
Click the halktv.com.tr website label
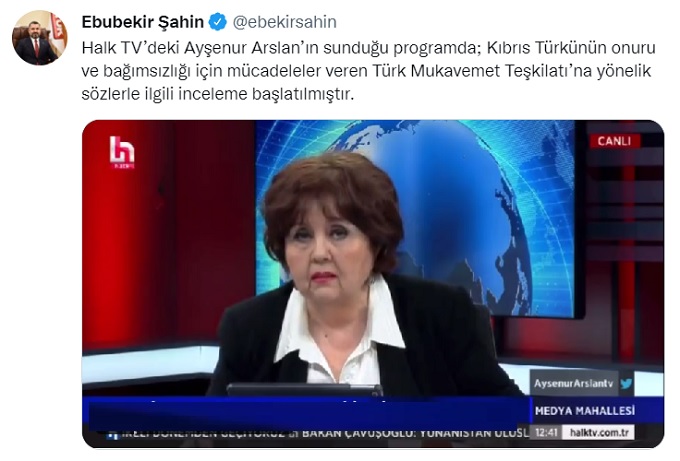599,432
